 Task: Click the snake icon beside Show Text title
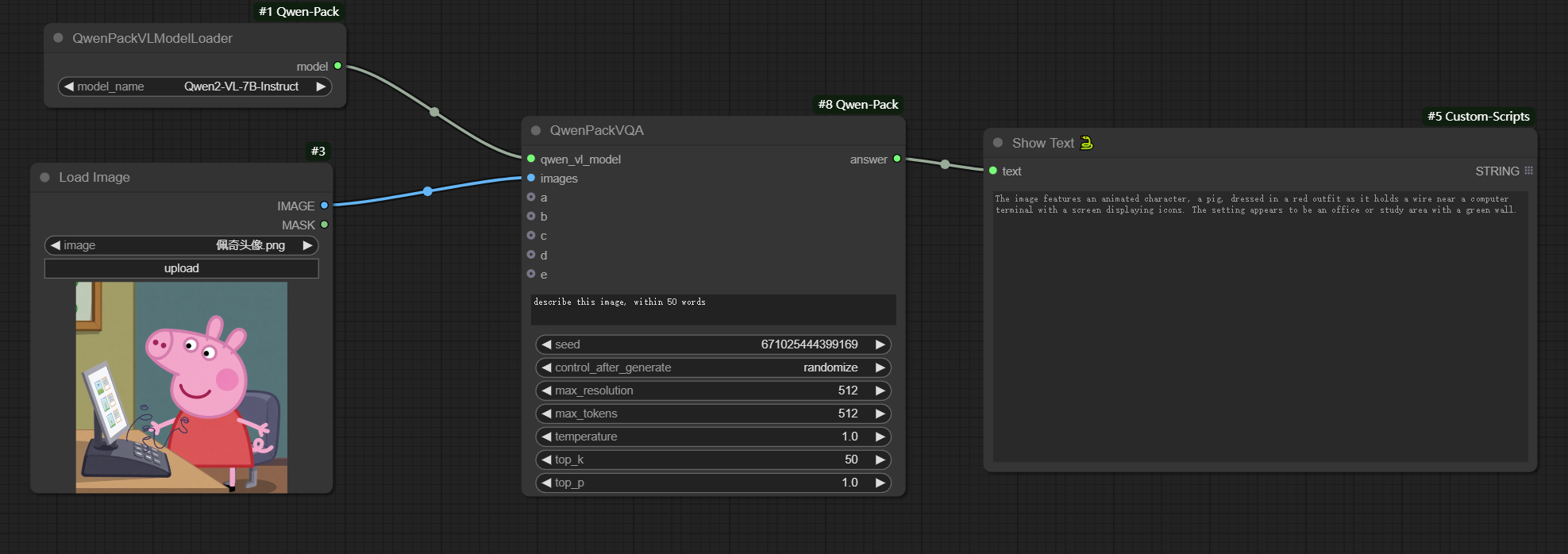coord(1087,143)
